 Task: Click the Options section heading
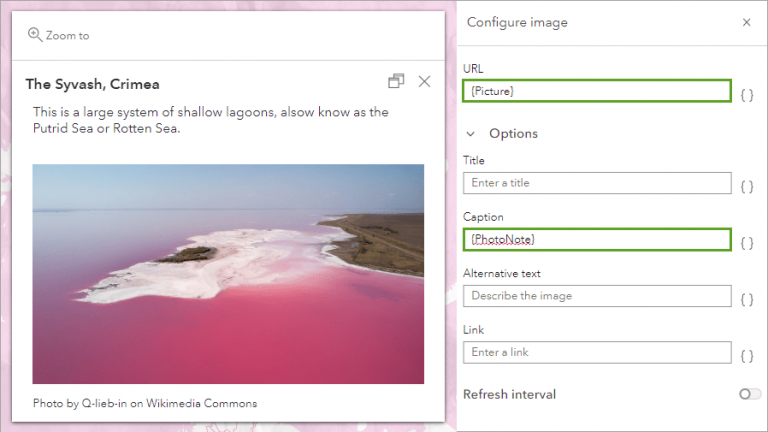pos(513,134)
